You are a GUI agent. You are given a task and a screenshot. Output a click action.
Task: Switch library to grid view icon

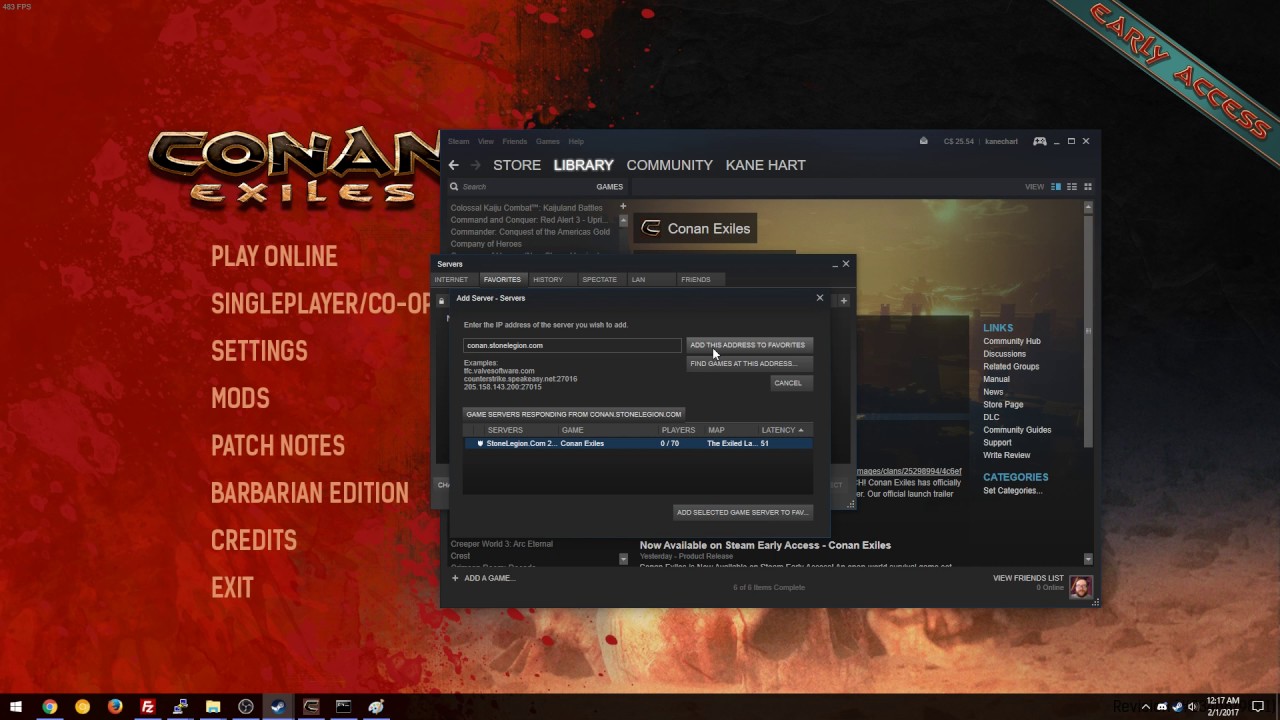1088,187
